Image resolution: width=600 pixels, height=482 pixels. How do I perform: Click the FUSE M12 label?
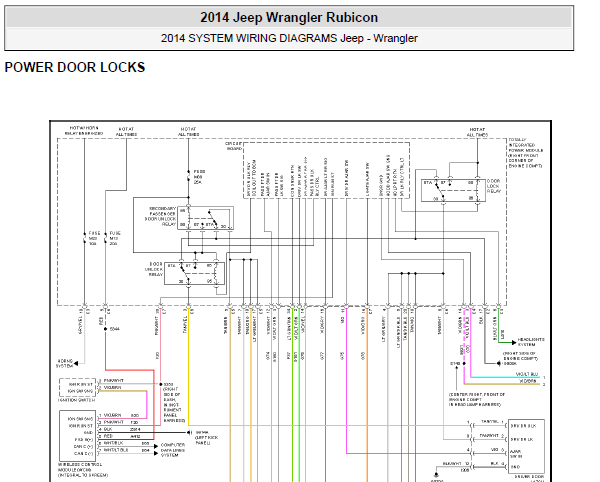click(115, 238)
